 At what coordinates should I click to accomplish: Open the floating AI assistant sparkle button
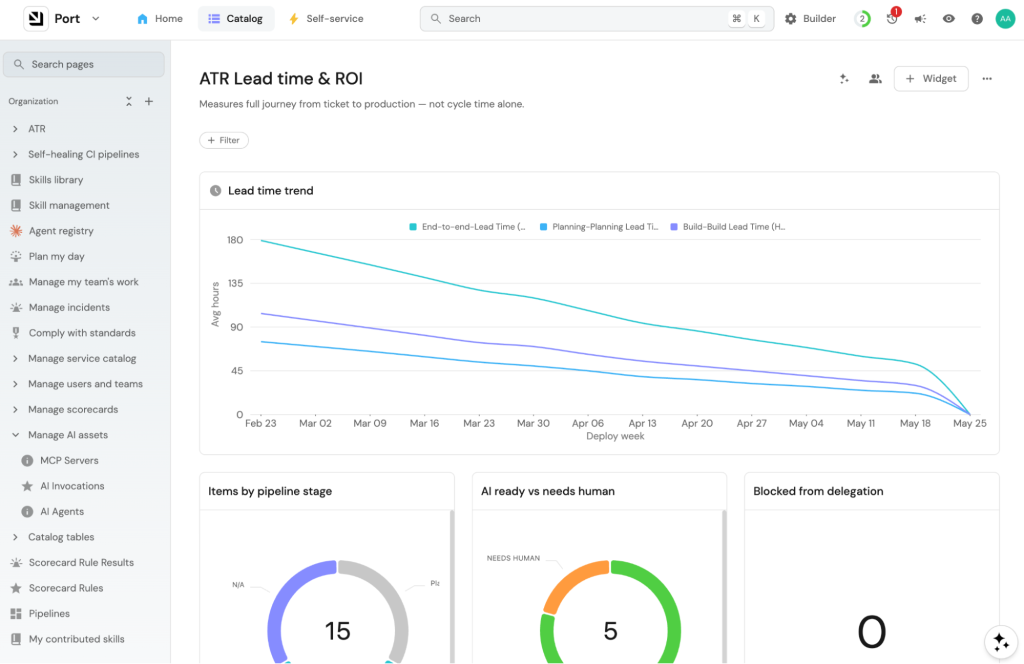point(1000,642)
